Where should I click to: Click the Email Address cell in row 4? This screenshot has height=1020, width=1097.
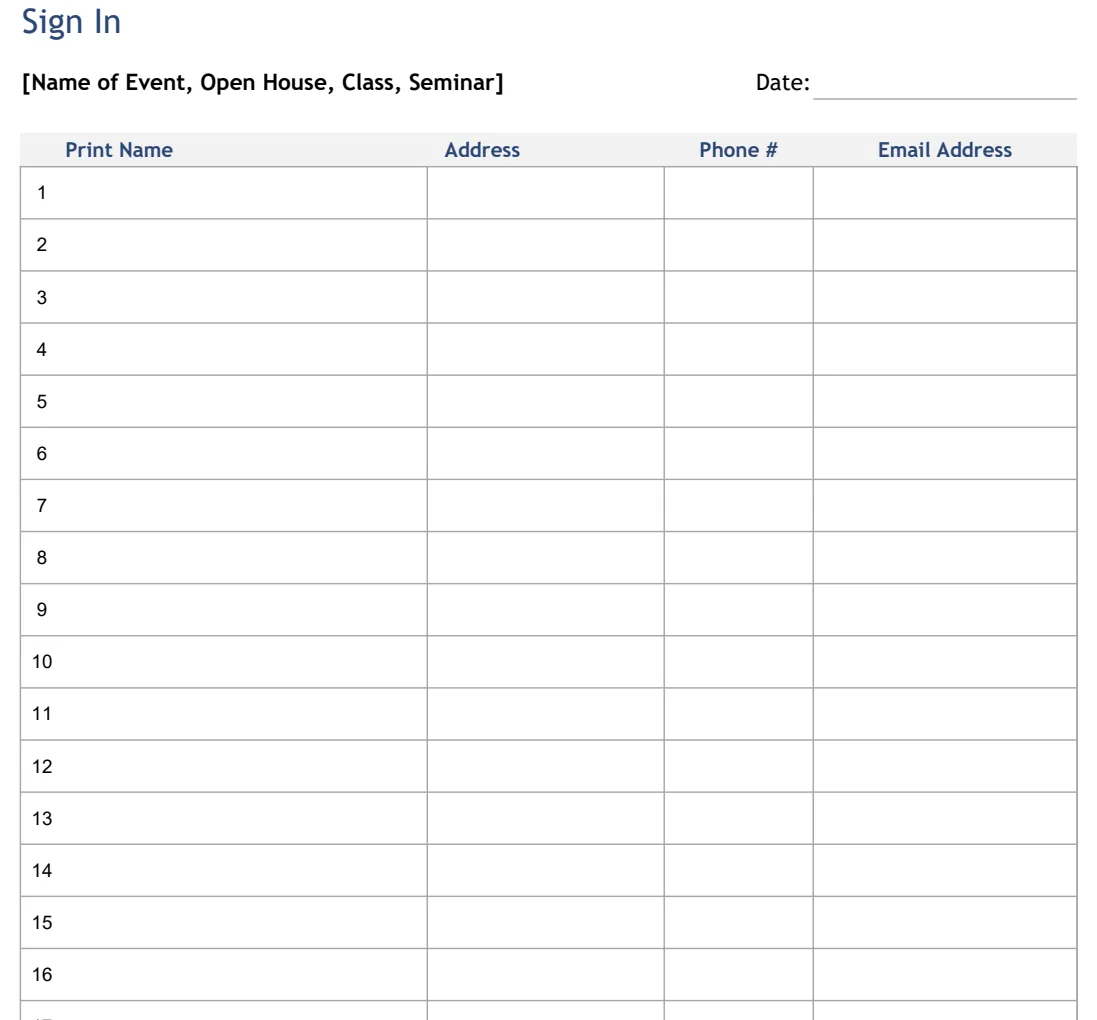[x=944, y=349]
